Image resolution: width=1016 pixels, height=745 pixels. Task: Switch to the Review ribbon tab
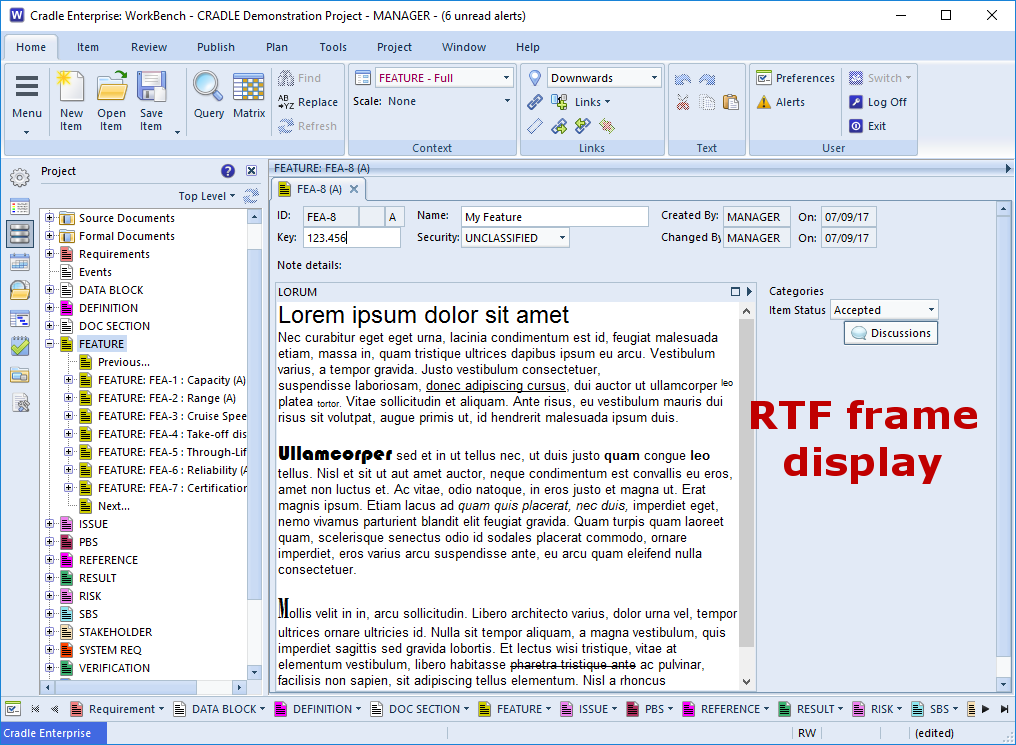pos(148,47)
